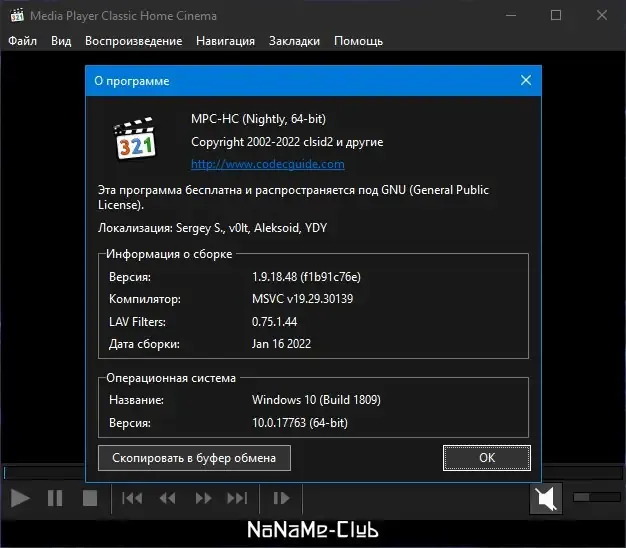
Task: Click the frame-step icon
Action: coord(281,498)
